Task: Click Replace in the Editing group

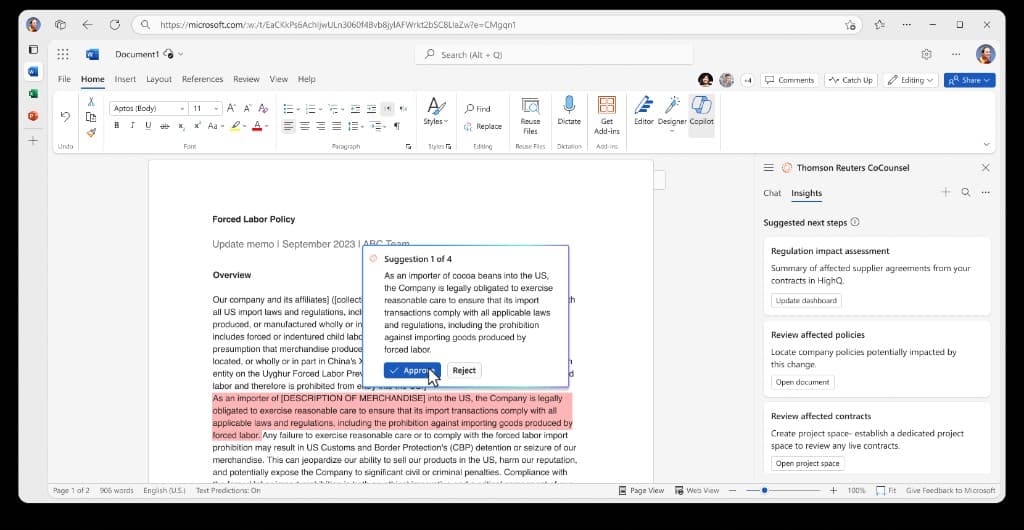Action: [x=483, y=127]
